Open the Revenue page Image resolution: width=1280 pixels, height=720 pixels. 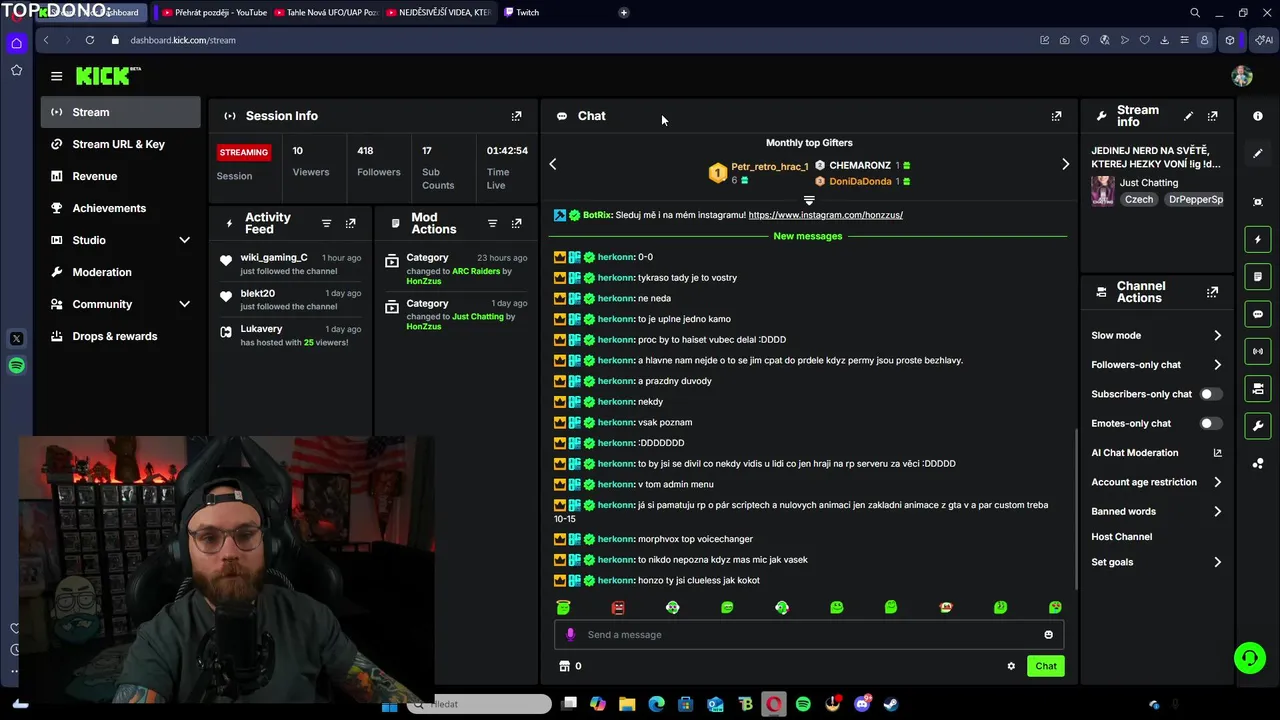tap(121, 176)
